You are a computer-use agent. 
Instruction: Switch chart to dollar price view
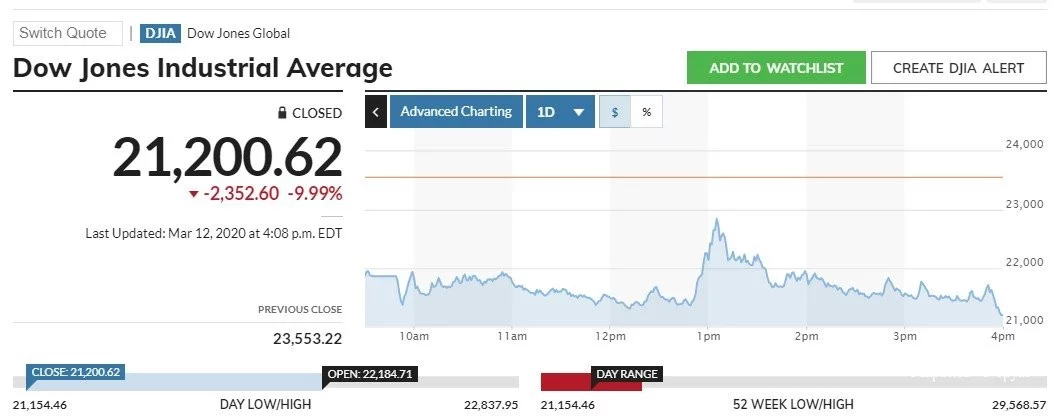pyautogui.click(x=615, y=112)
